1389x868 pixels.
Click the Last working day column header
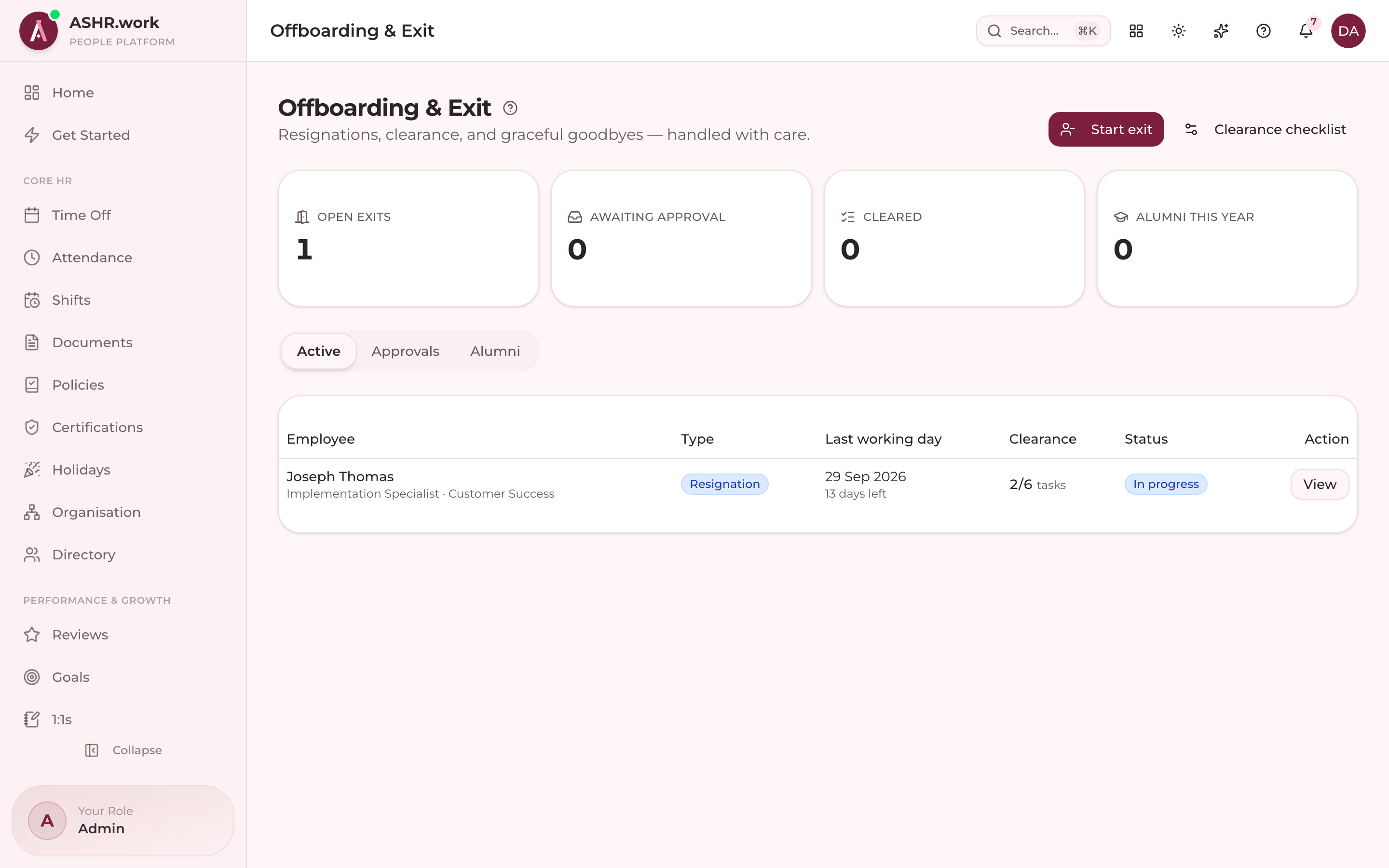pos(884,439)
